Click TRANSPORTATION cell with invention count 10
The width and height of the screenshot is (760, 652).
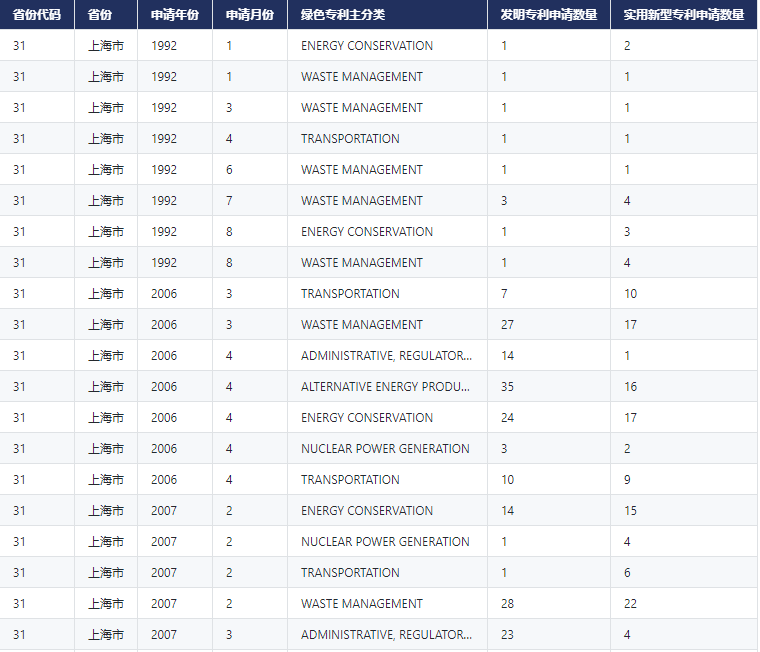387,480
